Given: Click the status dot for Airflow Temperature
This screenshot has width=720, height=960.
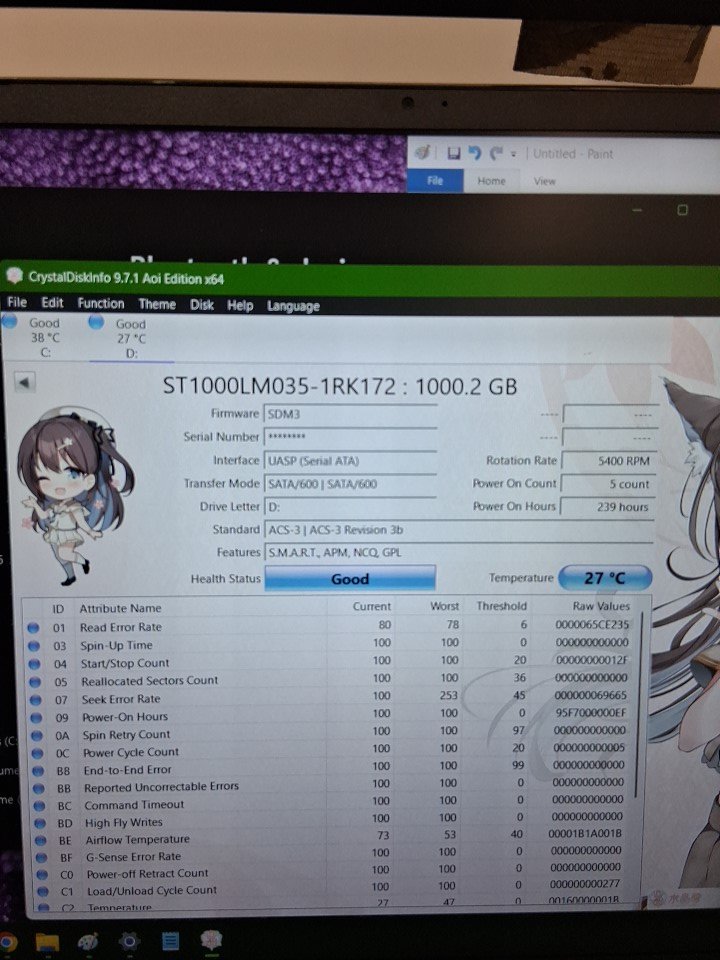Looking at the screenshot, I should (41, 840).
